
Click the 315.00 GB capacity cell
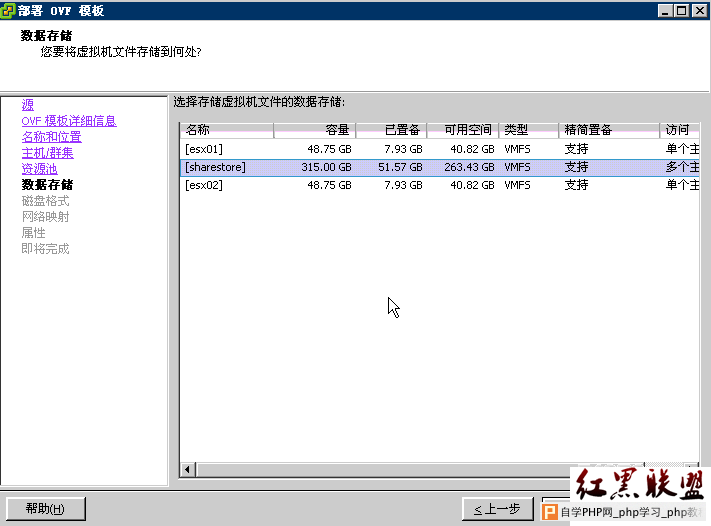(326, 167)
